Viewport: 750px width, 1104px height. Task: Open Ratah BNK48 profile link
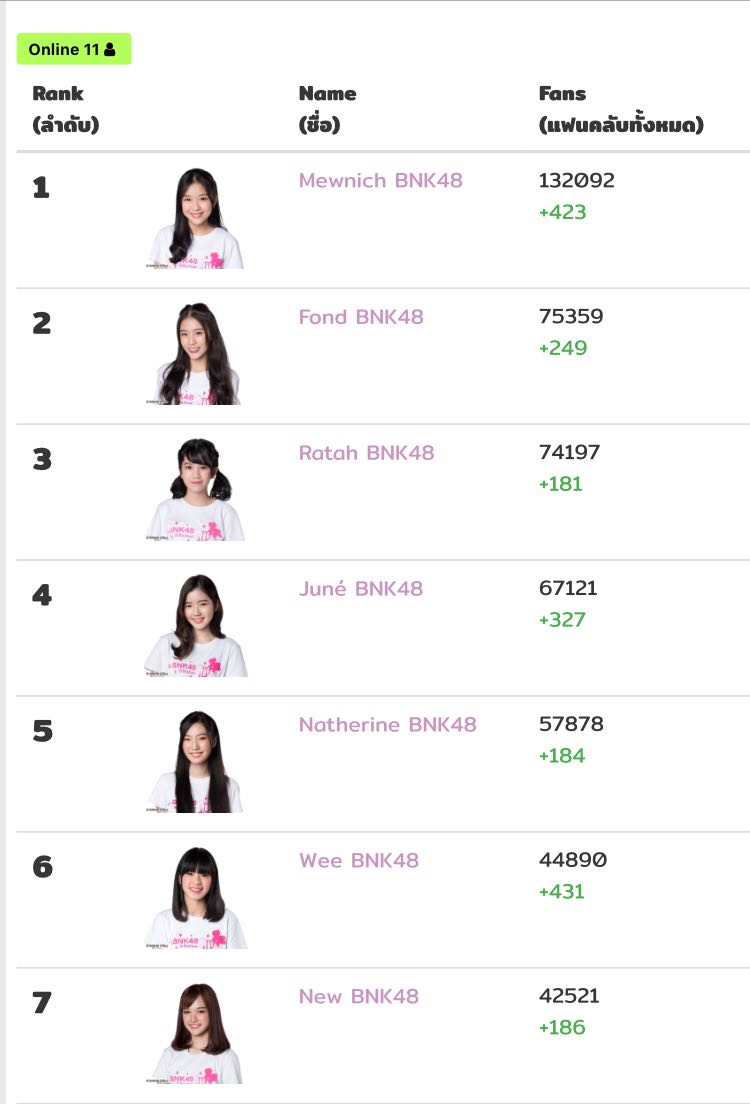click(366, 453)
